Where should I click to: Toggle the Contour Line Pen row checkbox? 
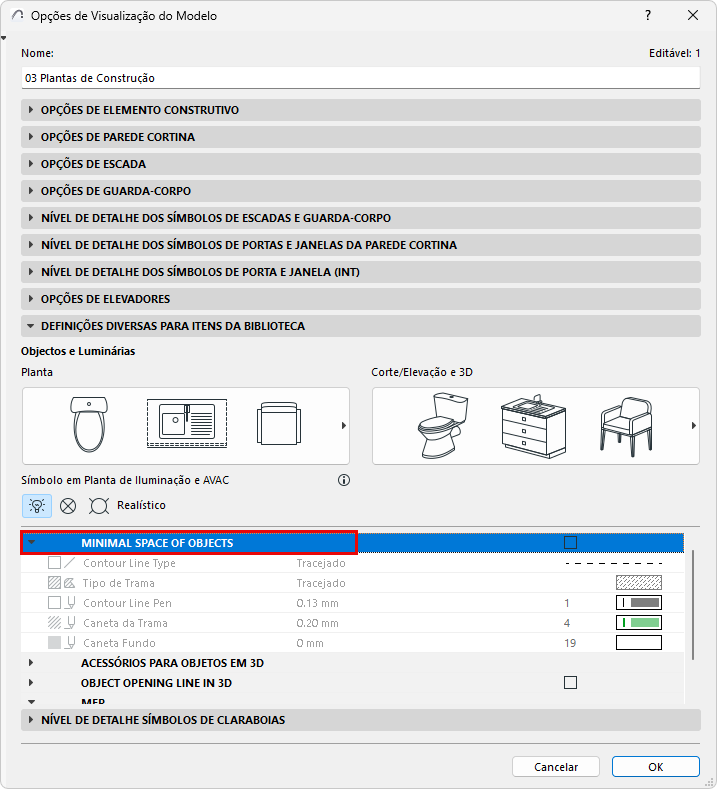[x=54, y=603]
